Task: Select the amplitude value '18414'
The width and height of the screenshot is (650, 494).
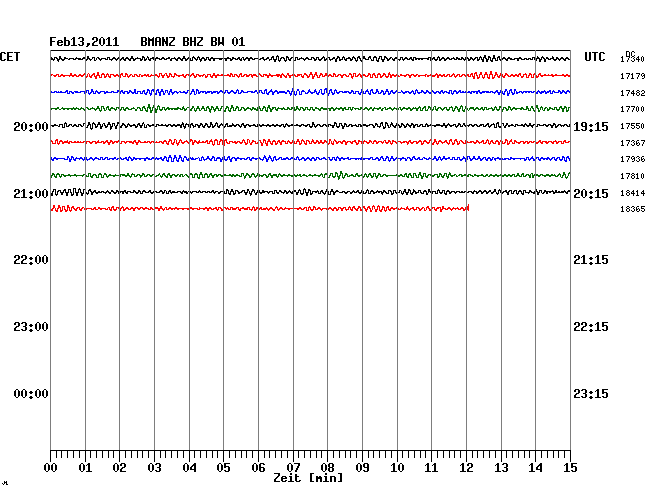Action: (633, 193)
